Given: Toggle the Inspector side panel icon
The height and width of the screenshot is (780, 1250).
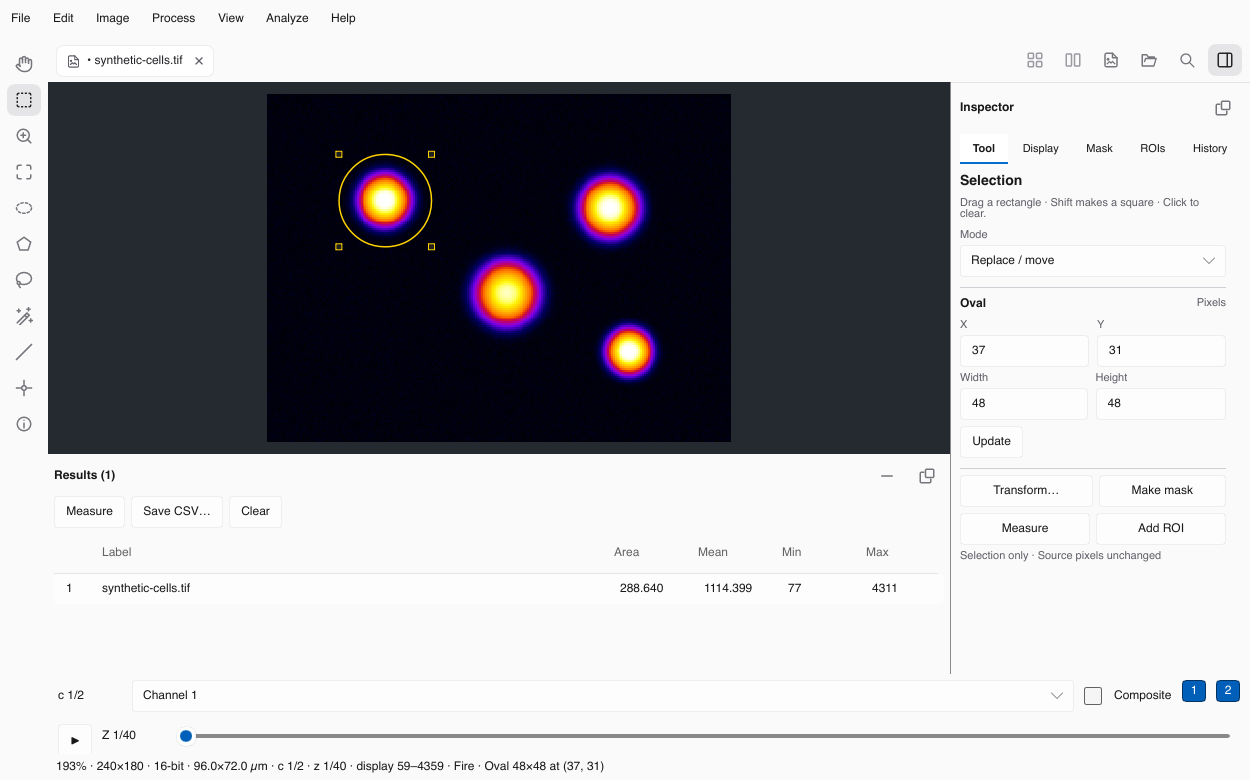Looking at the screenshot, I should [x=1225, y=60].
